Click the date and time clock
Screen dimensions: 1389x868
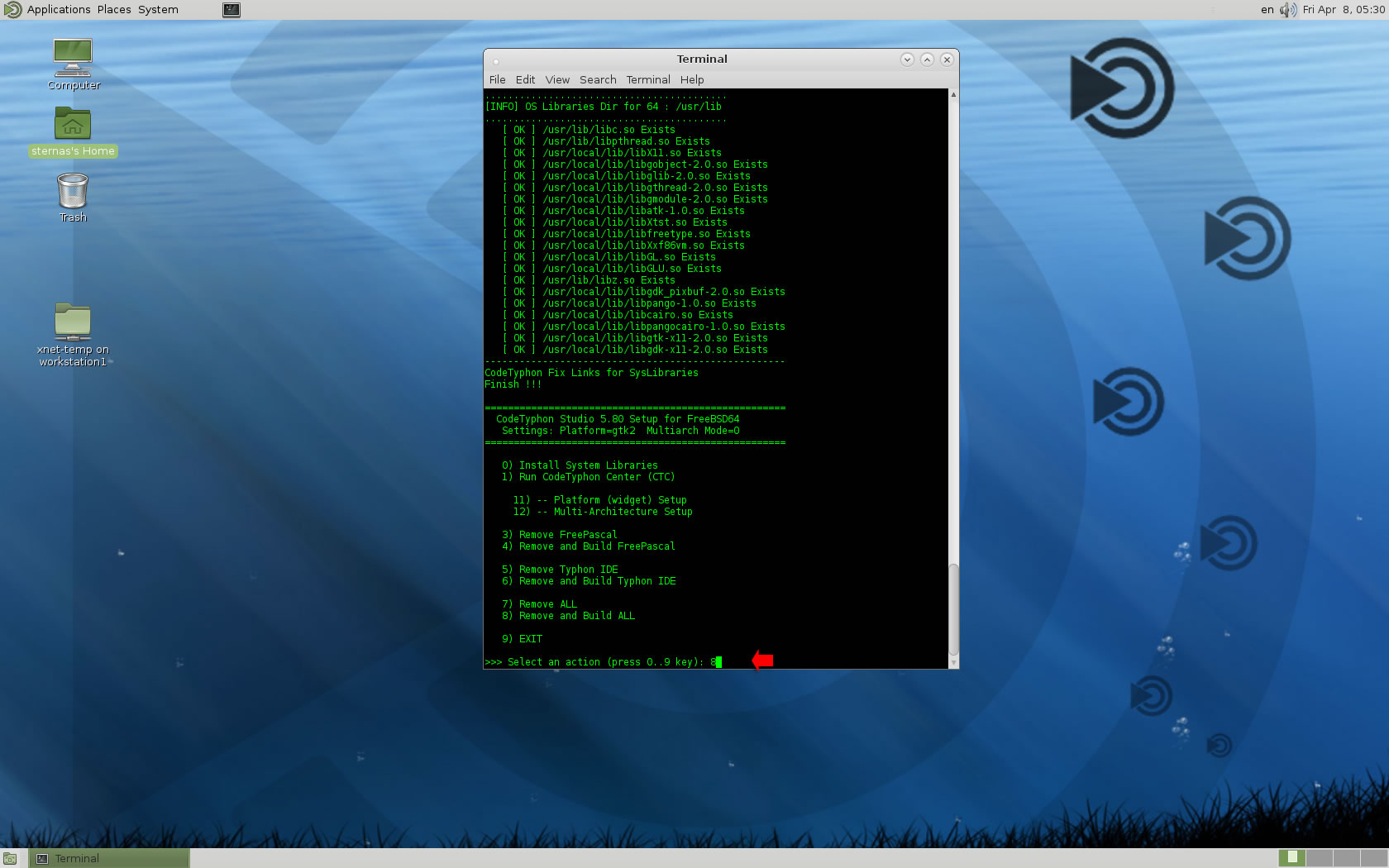tap(1344, 10)
